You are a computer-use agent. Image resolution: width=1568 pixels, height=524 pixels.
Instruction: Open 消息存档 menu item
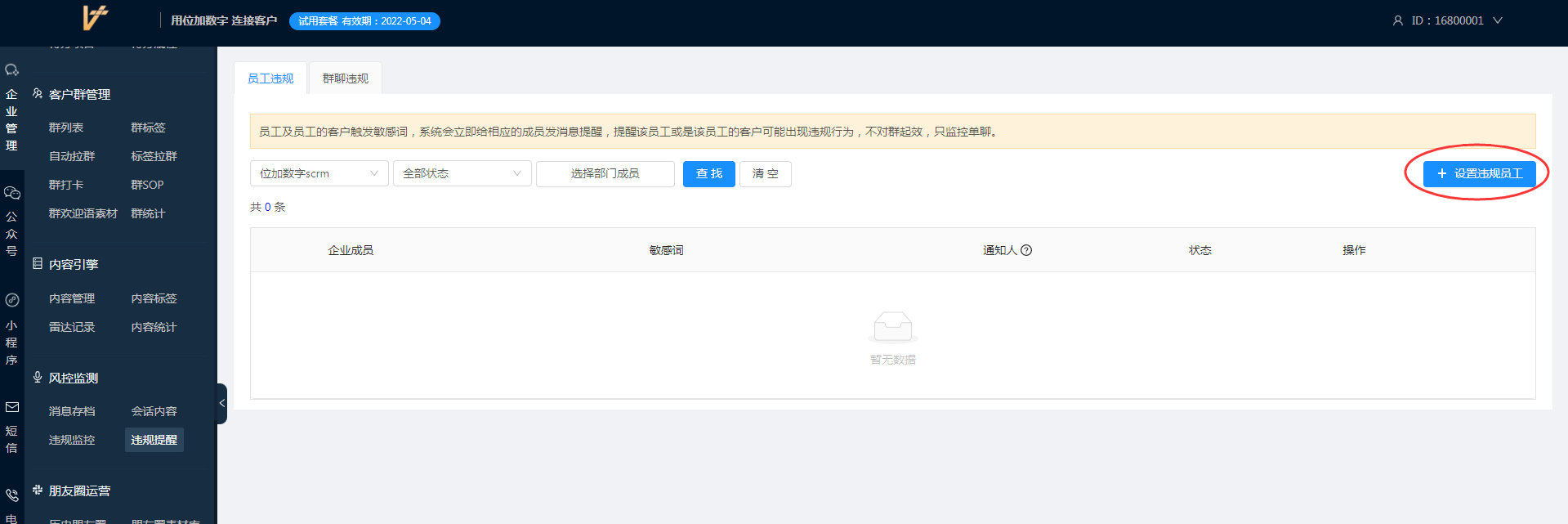pos(72,411)
